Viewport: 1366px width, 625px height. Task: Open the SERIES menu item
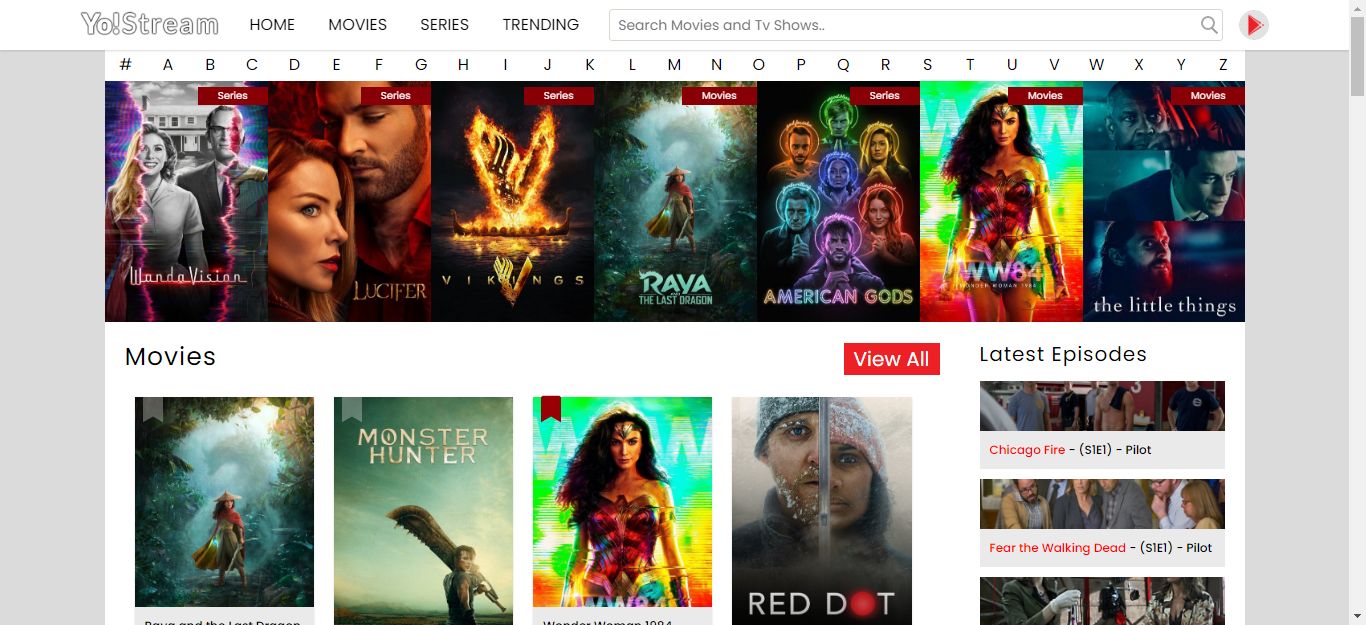(x=444, y=25)
